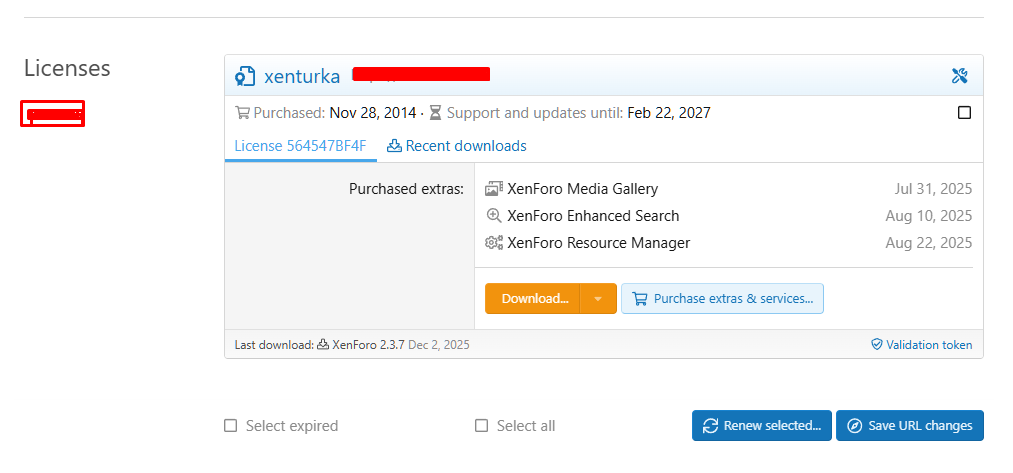The height and width of the screenshot is (473, 1013).
Task: Click the XenForo Media Gallery icon
Action: click(x=494, y=189)
